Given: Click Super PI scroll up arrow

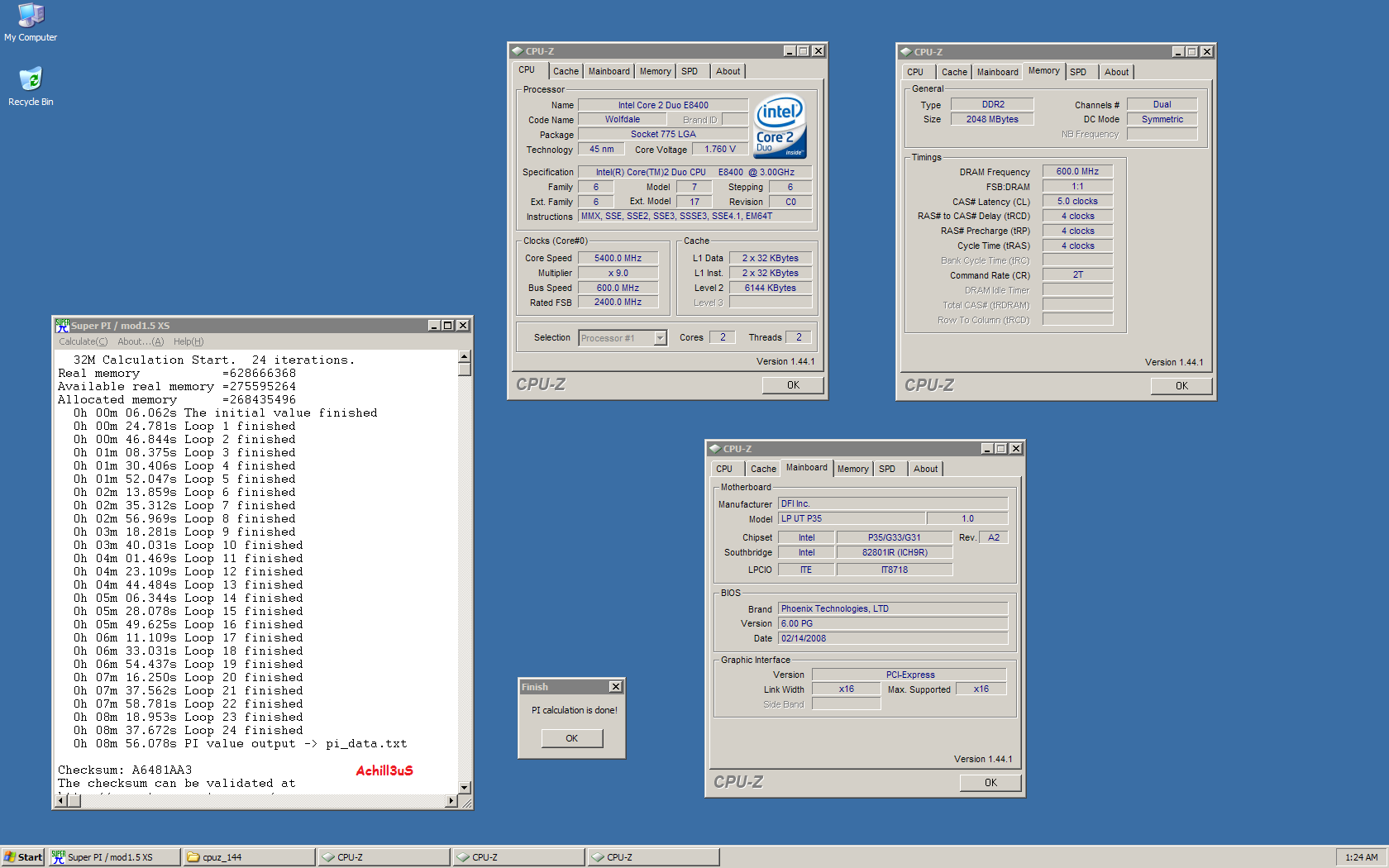Looking at the screenshot, I should pos(465,356).
